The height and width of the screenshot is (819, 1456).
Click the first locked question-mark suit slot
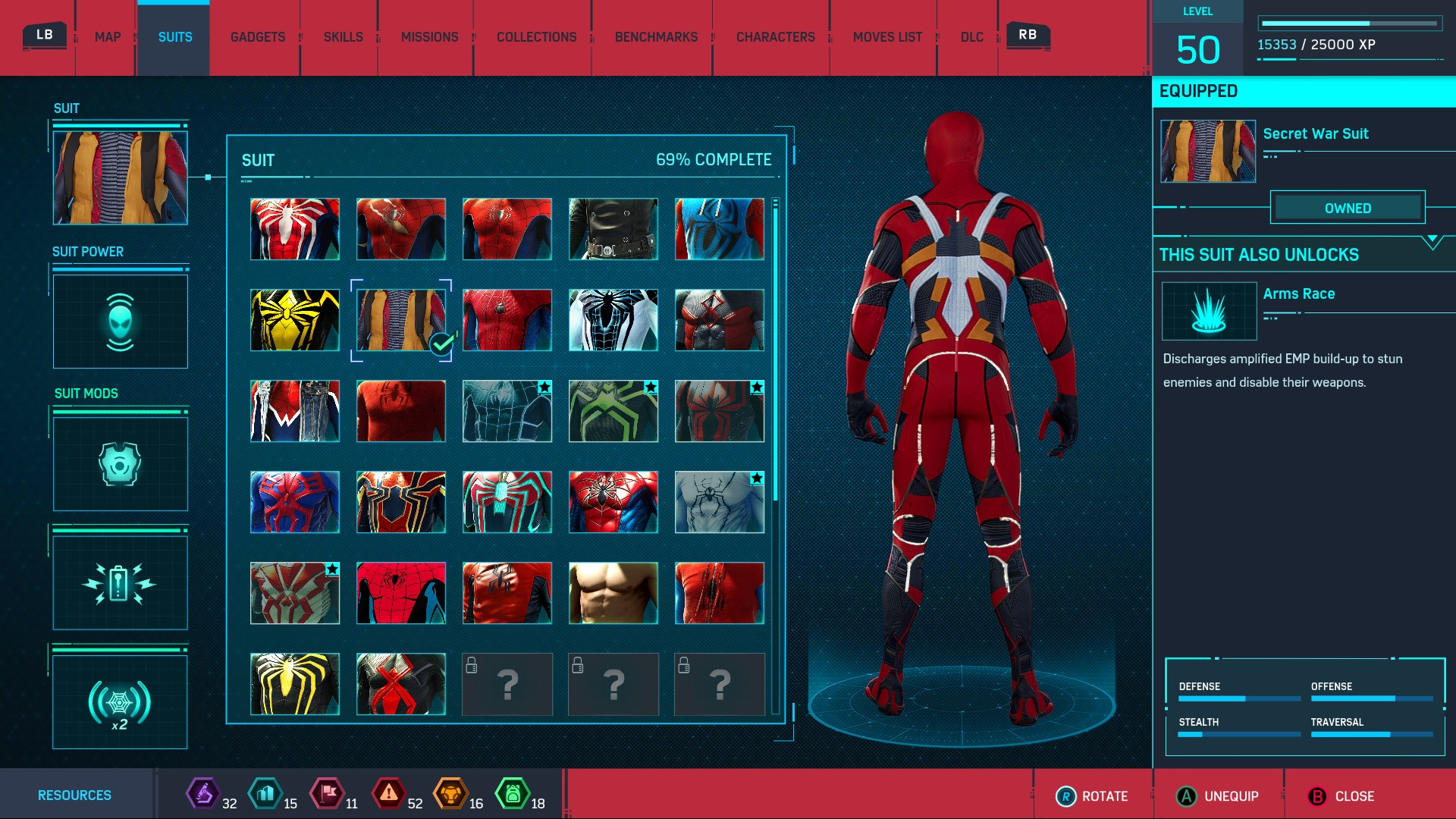(507, 684)
